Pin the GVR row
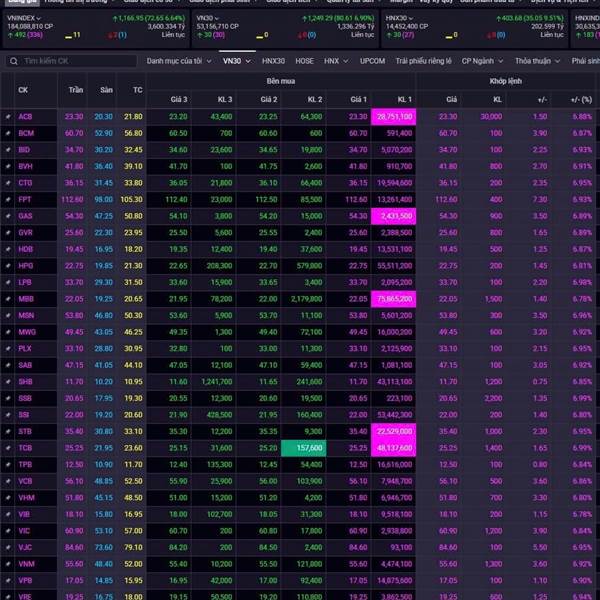The width and height of the screenshot is (600, 600). 8,233
